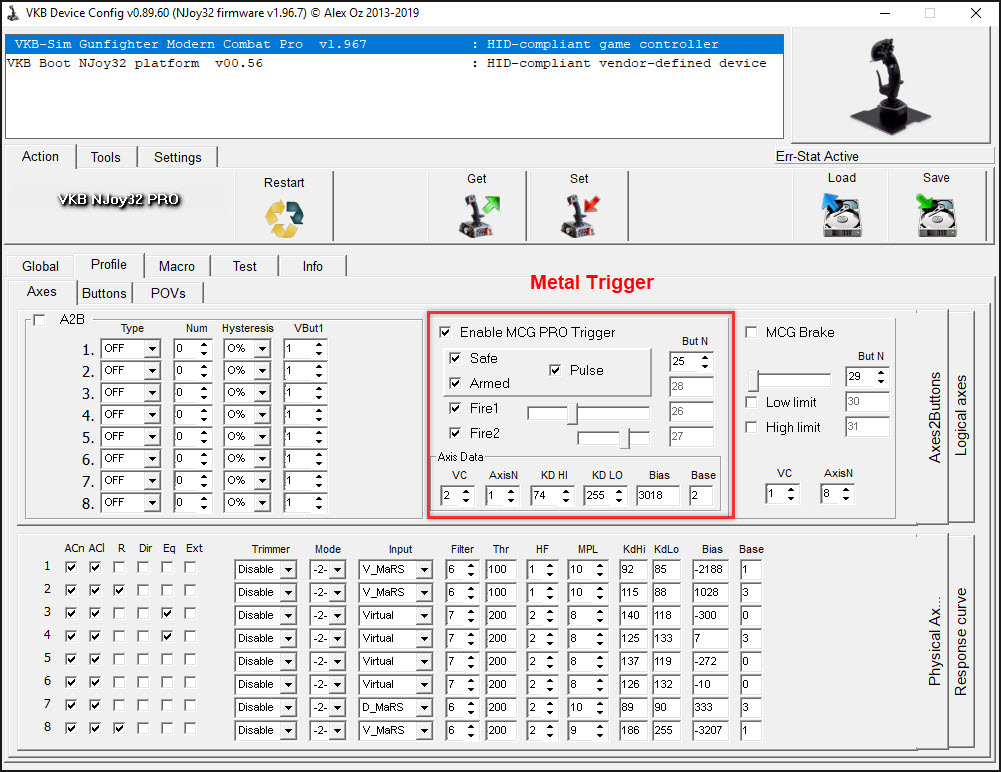
Task: Select the Response curve vertical tab
Action: [x=961, y=641]
